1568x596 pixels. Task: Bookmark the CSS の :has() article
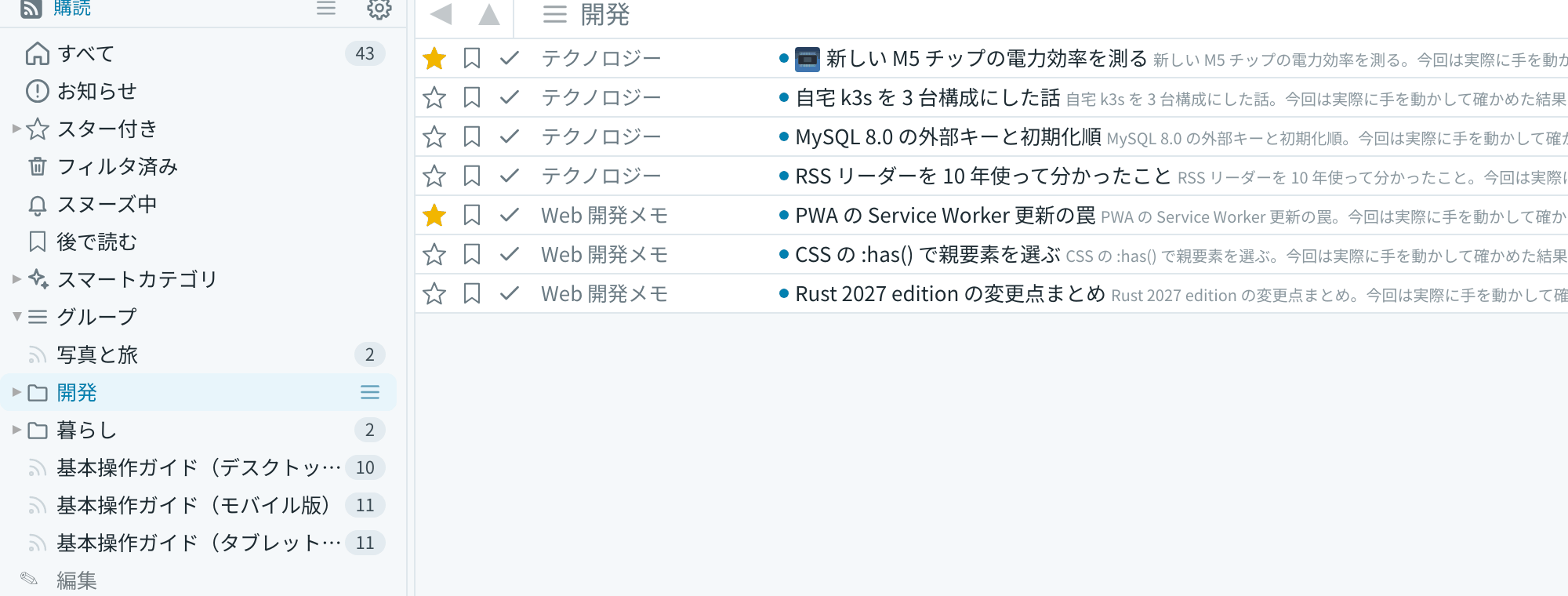point(472,254)
